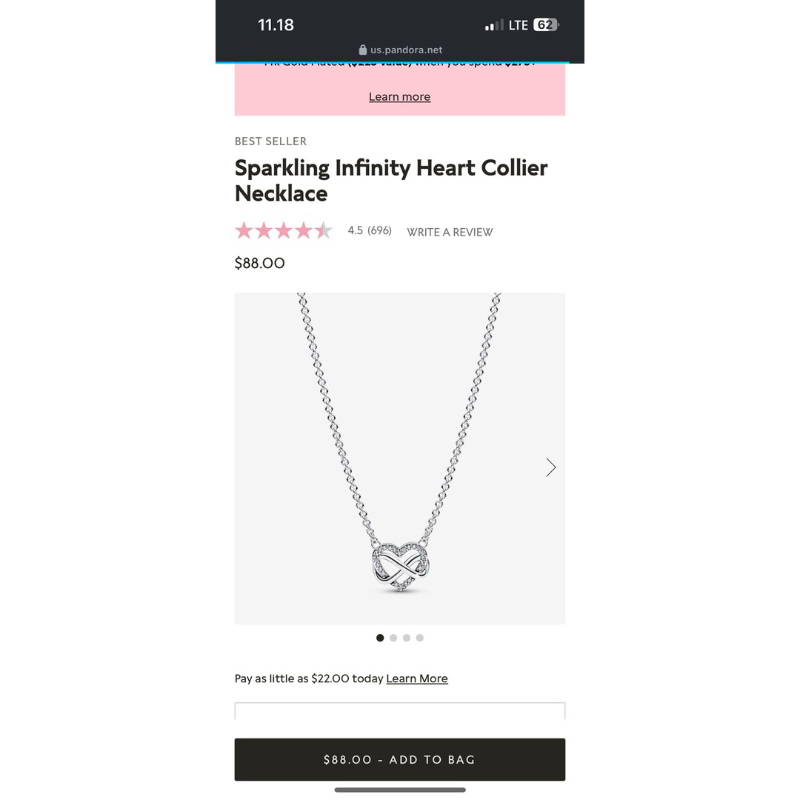
Task: Open Learn more in the pink promo banner
Action: click(399, 97)
